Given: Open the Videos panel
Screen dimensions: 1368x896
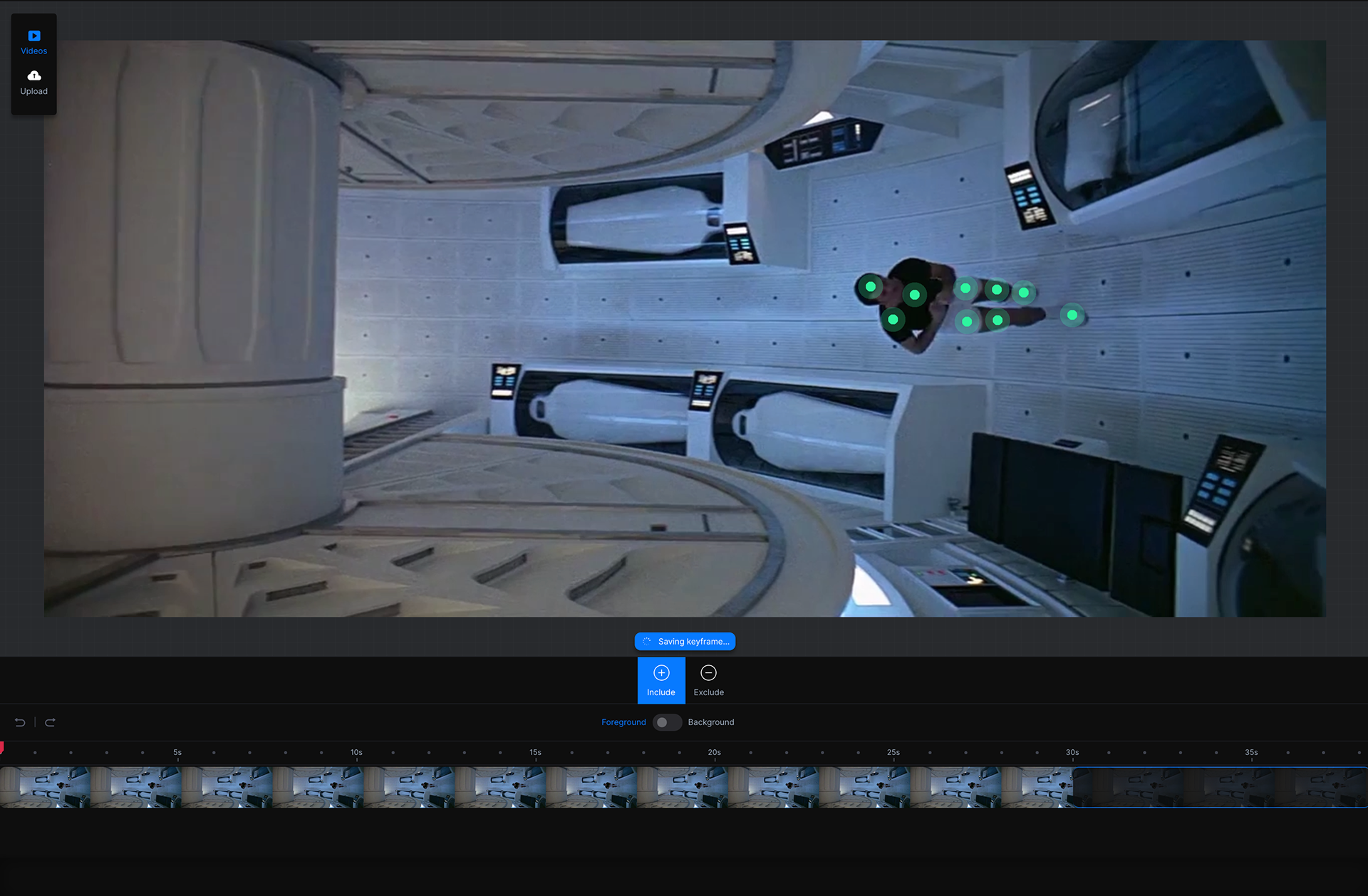Looking at the screenshot, I should point(33,42).
